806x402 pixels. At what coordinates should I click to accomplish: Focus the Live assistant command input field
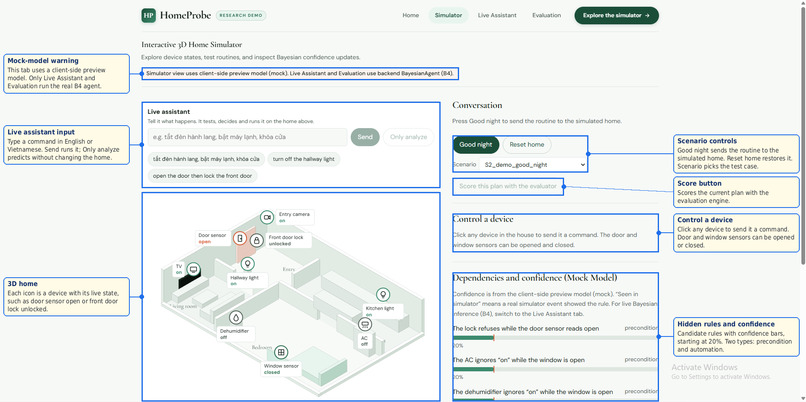pos(247,137)
